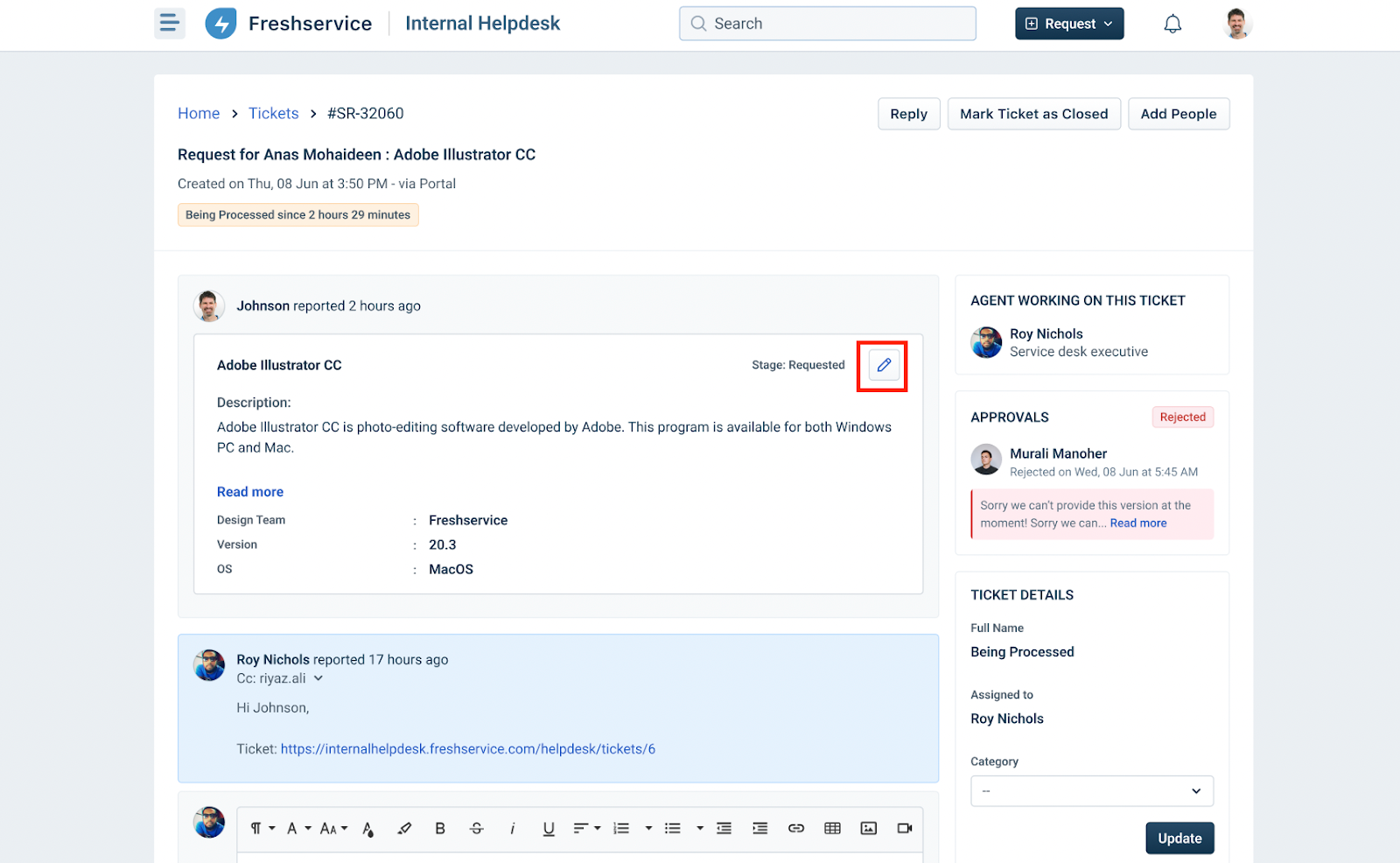
Task: Click the Murali Manoher approver name
Action: [x=1059, y=453]
